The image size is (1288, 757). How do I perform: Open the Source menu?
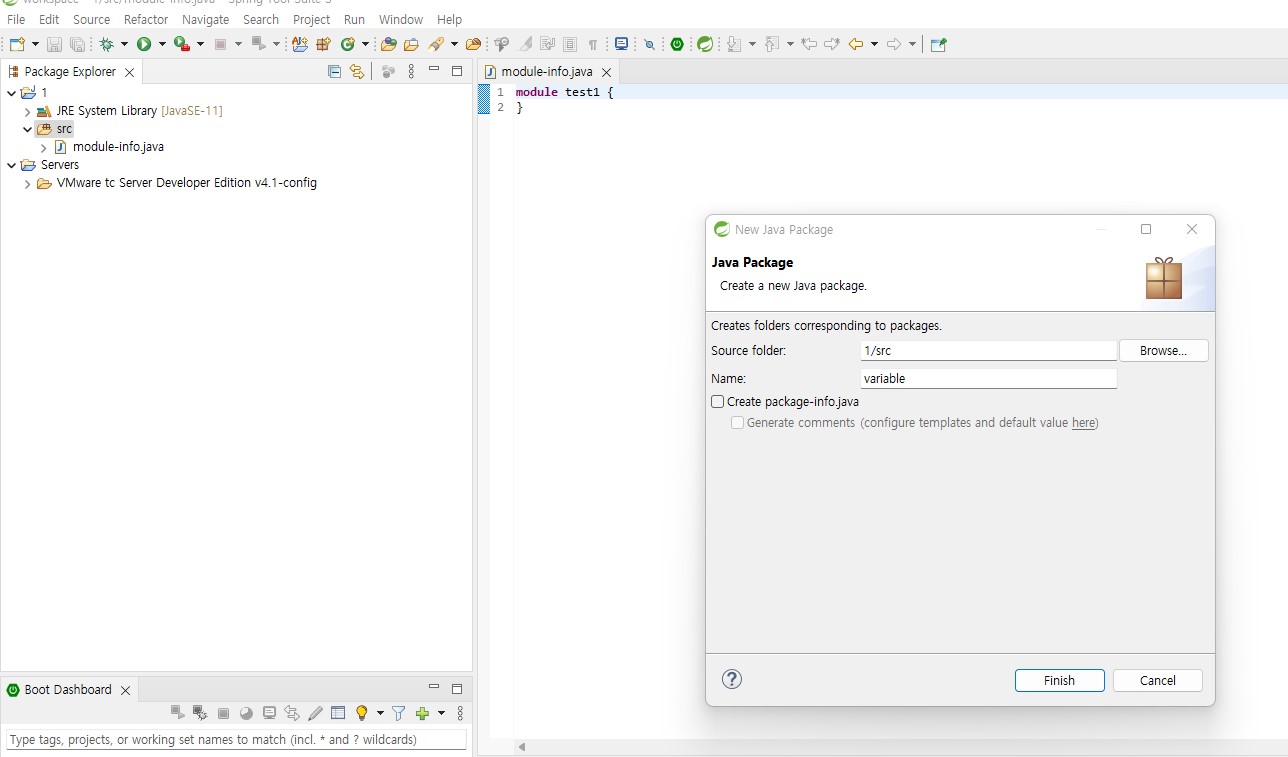[x=91, y=19]
